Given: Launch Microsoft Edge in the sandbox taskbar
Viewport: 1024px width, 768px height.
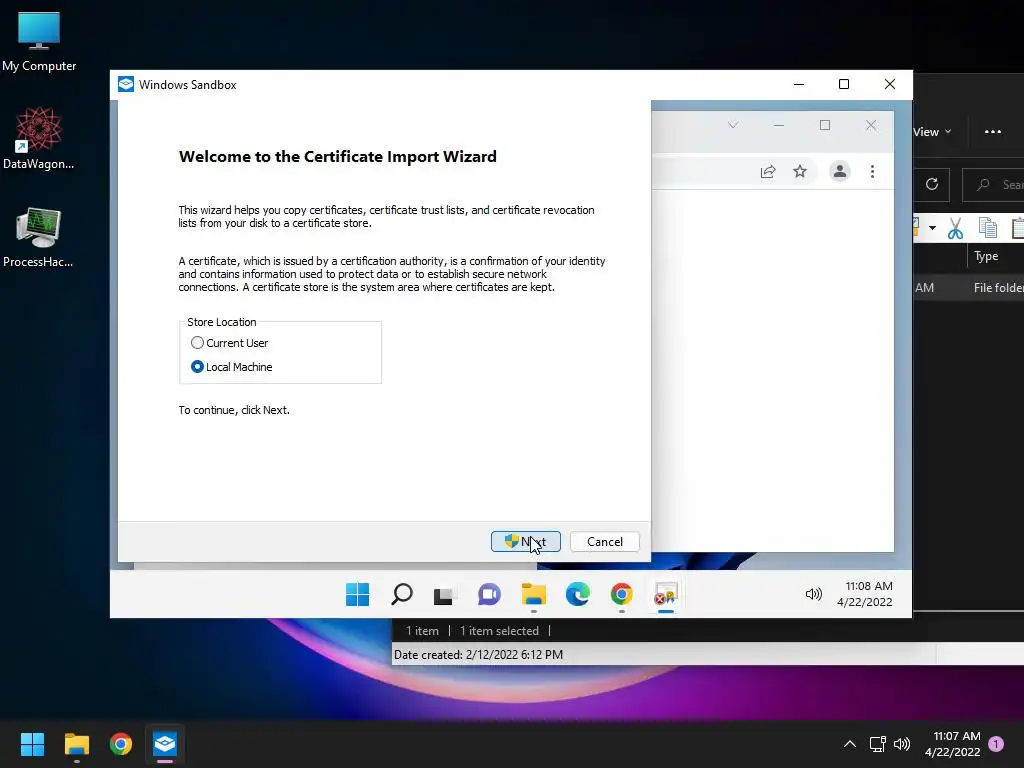Looking at the screenshot, I should tap(577, 594).
